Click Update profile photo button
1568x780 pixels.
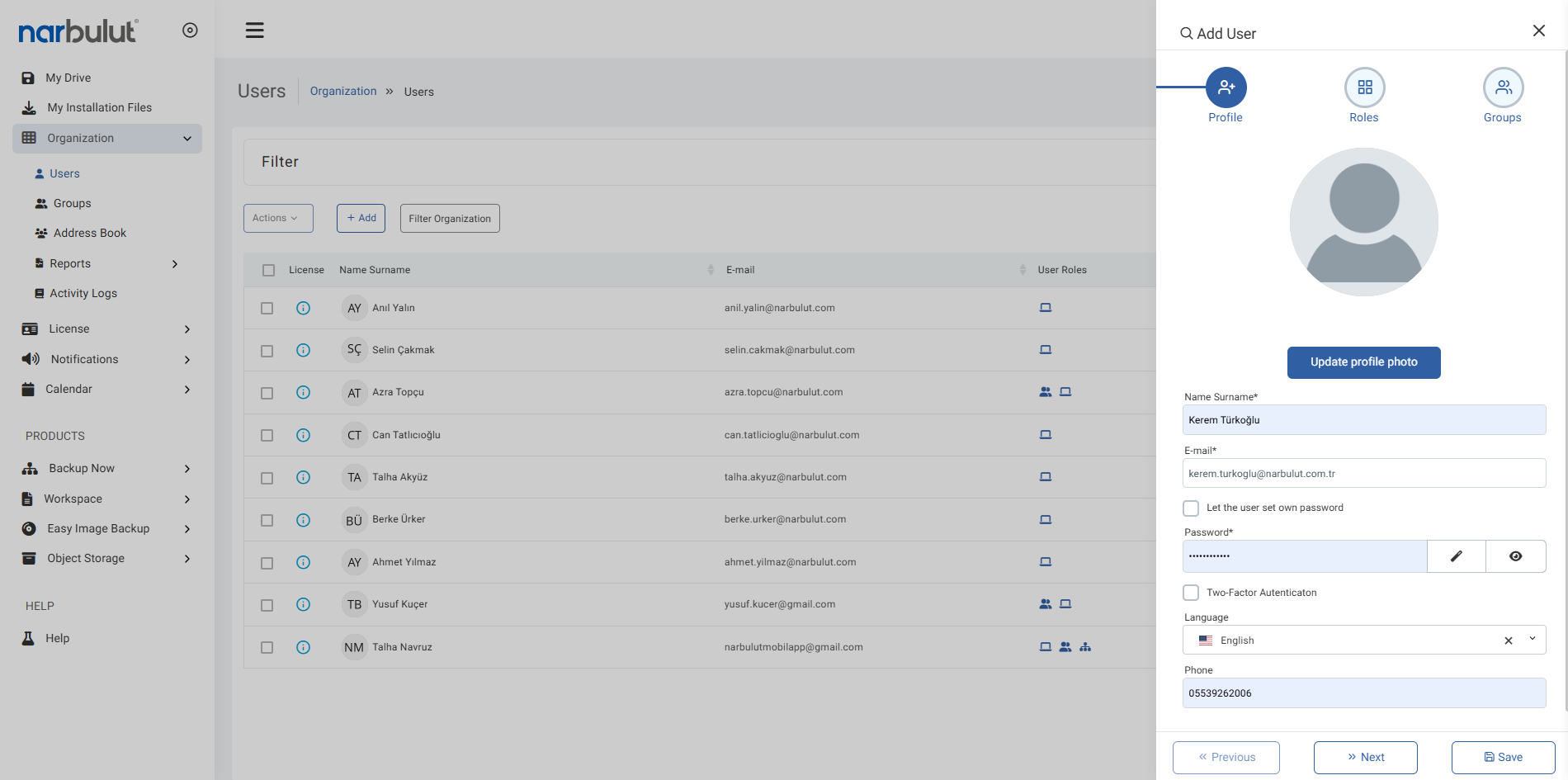click(1364, 362)
